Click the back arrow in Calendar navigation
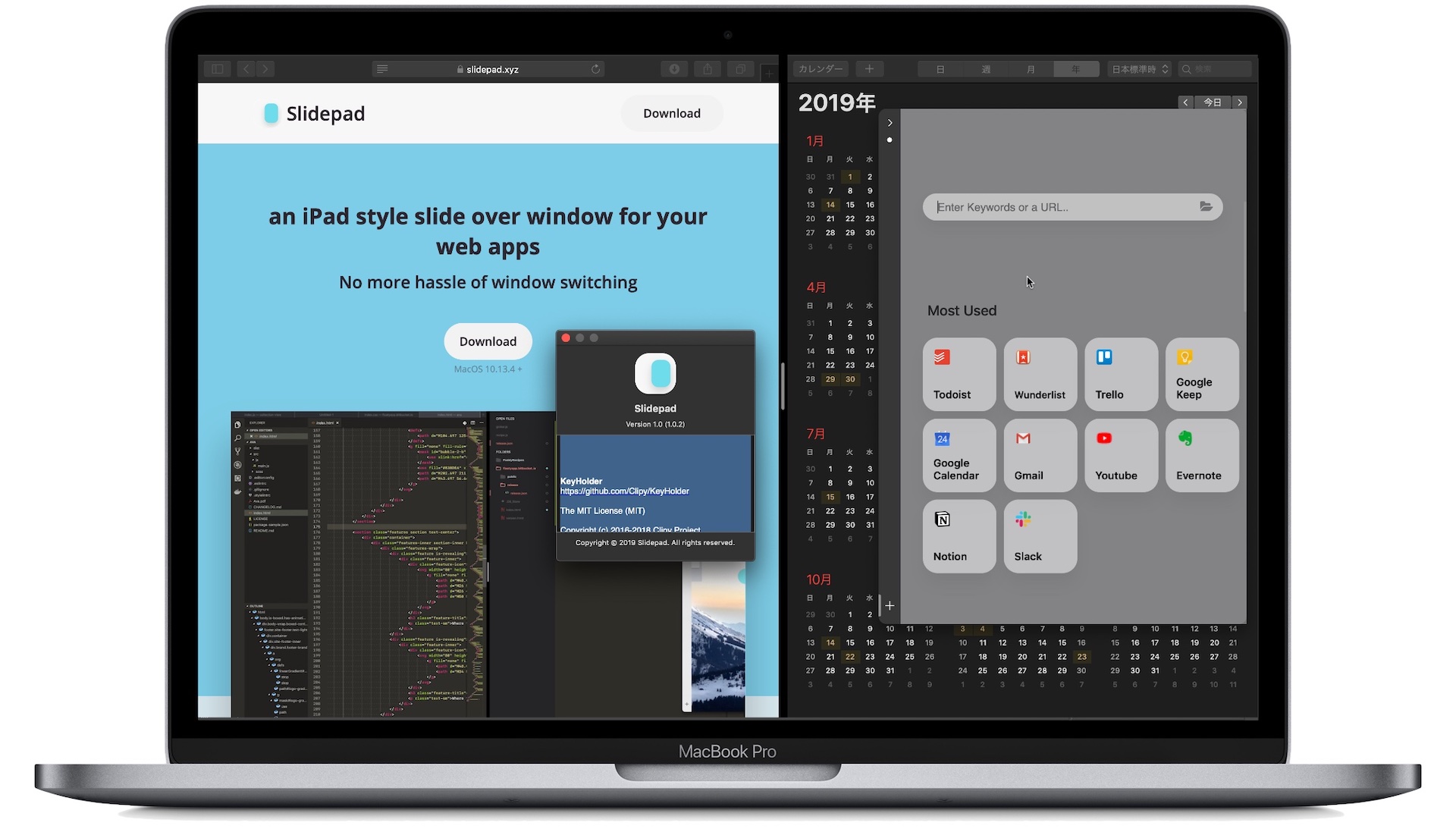The width and height of the screenshot is (1456, 832). click(1184, 102)
